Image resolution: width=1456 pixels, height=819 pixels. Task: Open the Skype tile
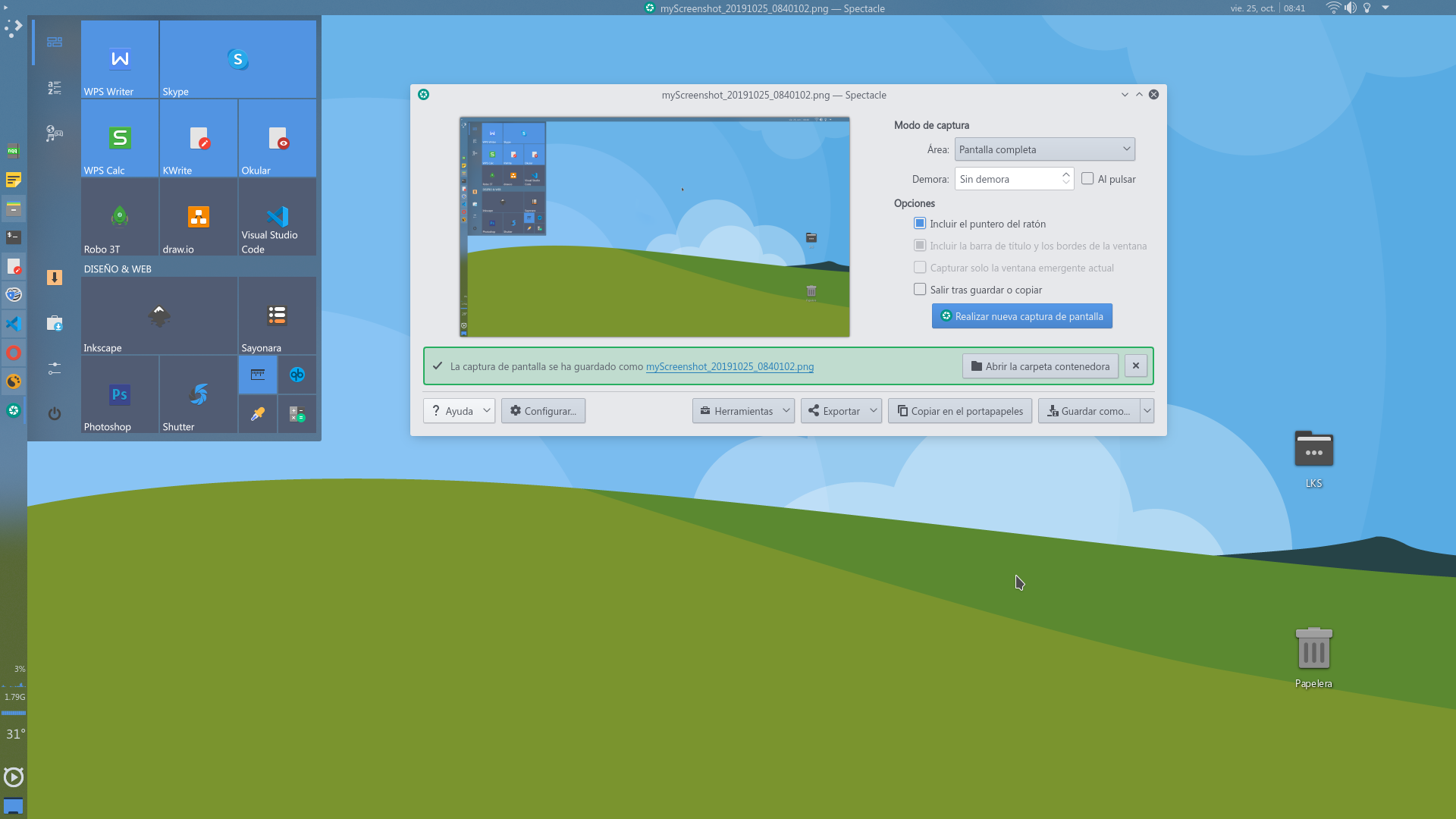[x=238, y=59]
